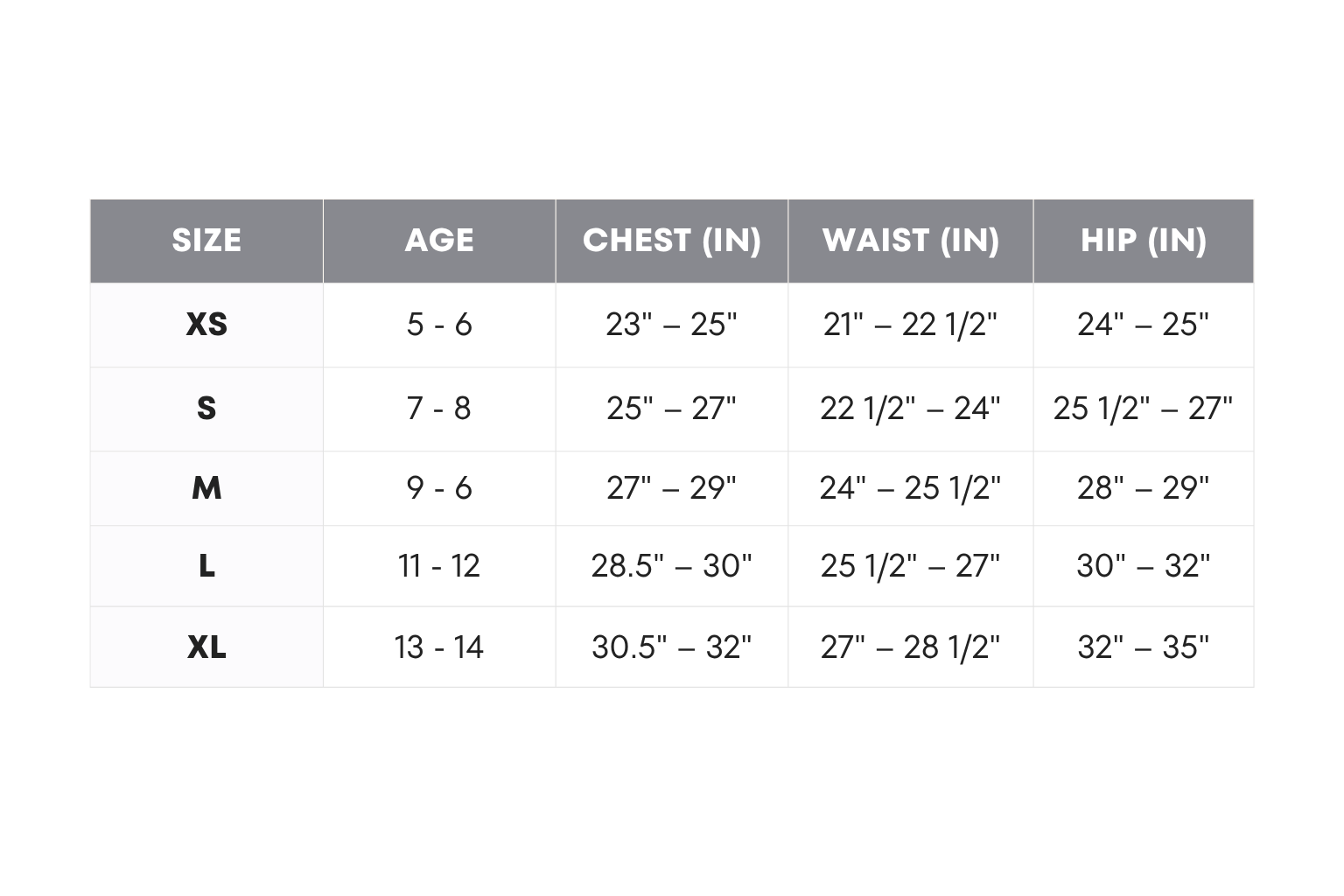Select the XS size row label
The height and width of the screenshot is (896, 1344).
206,325
